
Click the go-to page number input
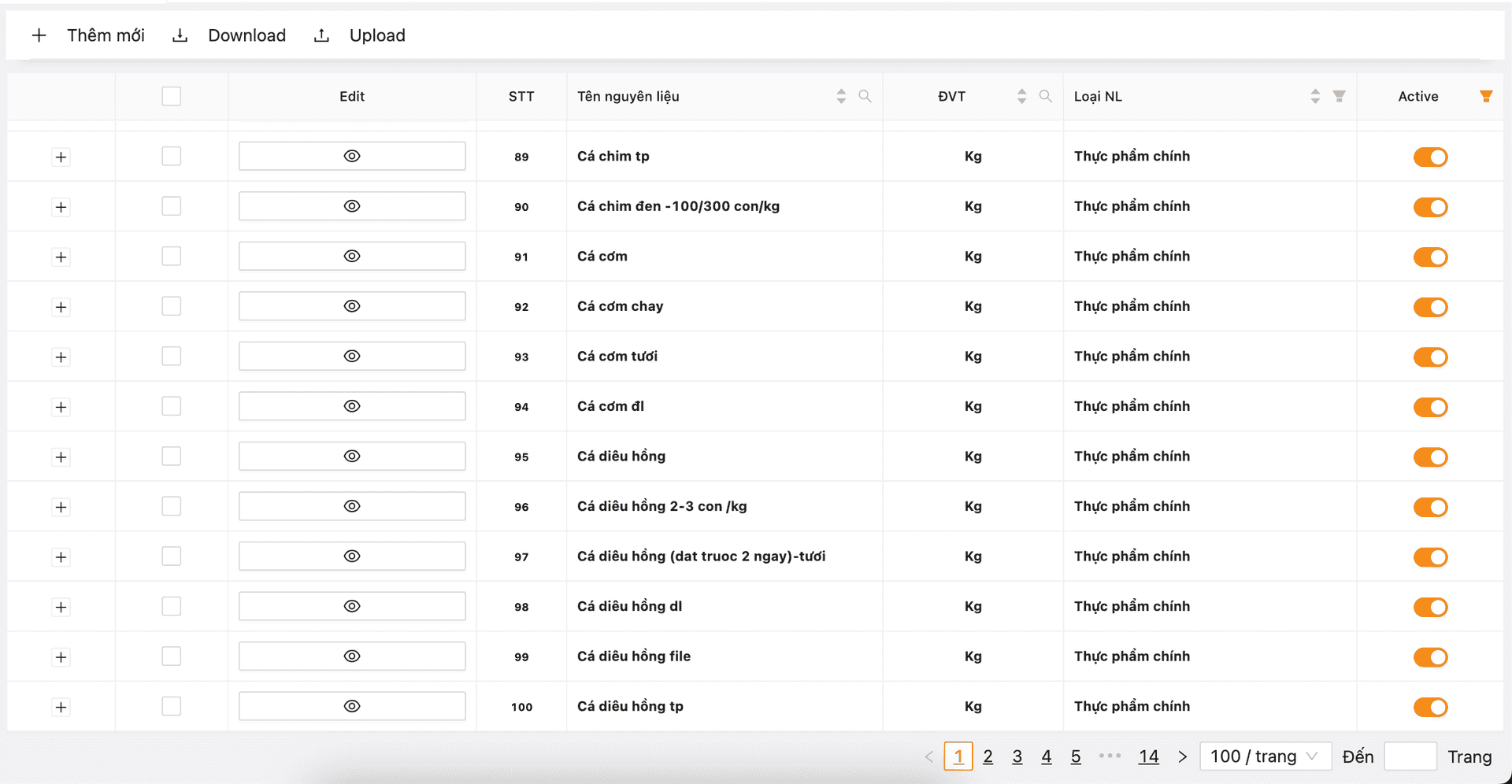click(x=1410, y=756)
